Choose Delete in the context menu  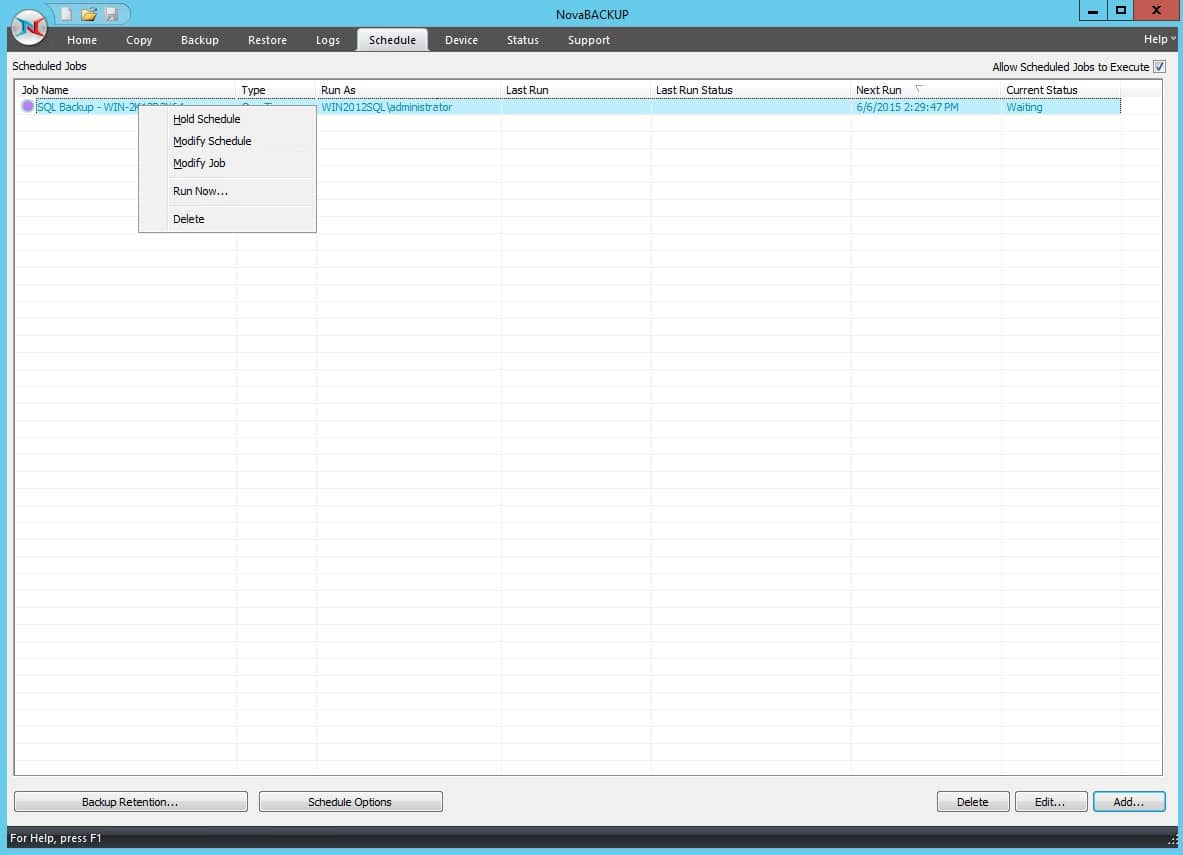pyautogui.click(x=227, y=219)
